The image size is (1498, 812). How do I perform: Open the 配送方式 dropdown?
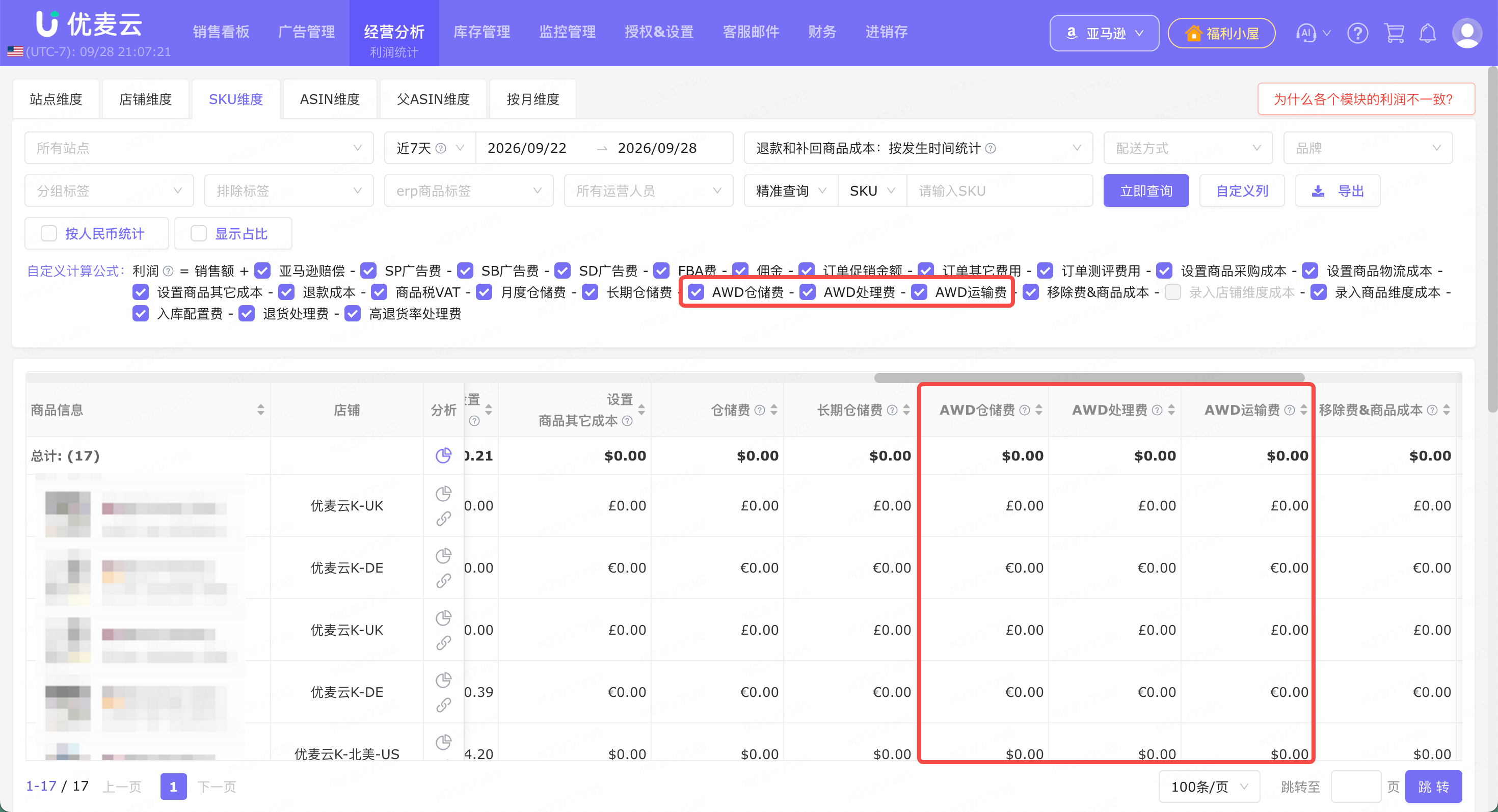(x=1188, y=148)
